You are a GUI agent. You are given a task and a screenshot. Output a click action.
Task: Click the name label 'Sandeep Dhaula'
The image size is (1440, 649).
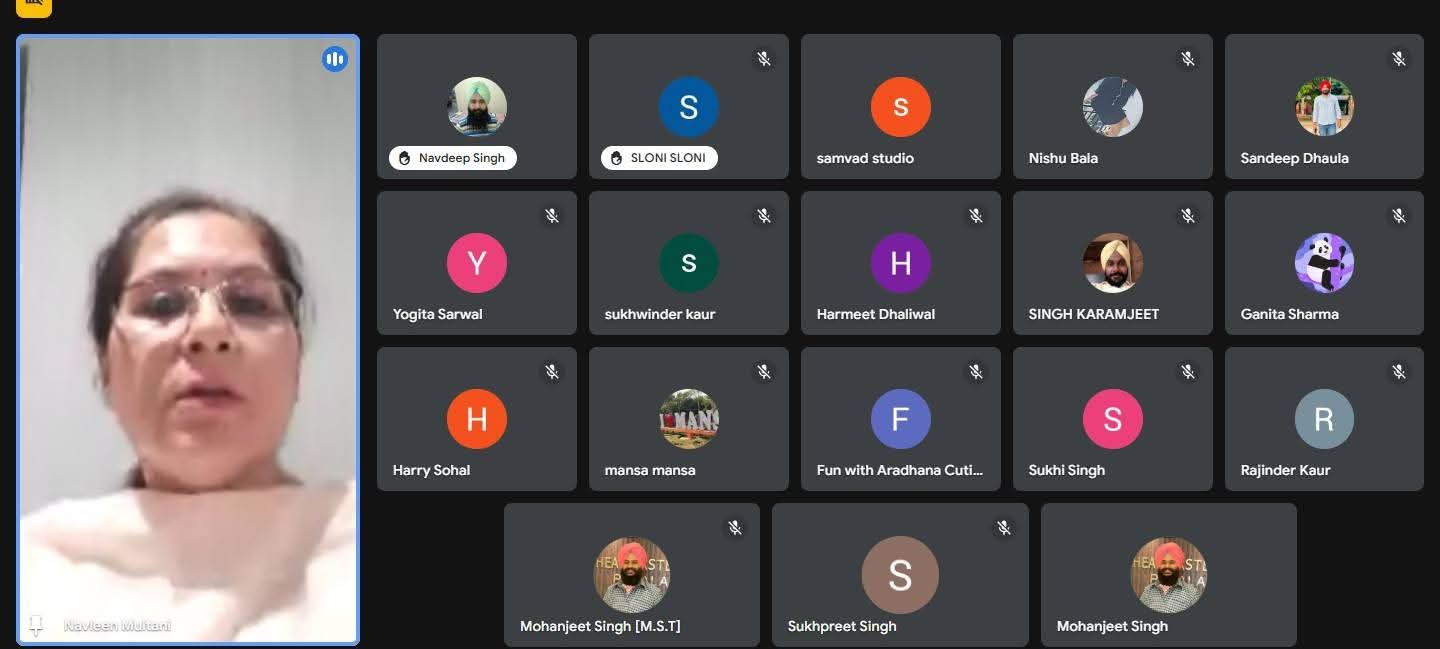point(1294,158)
